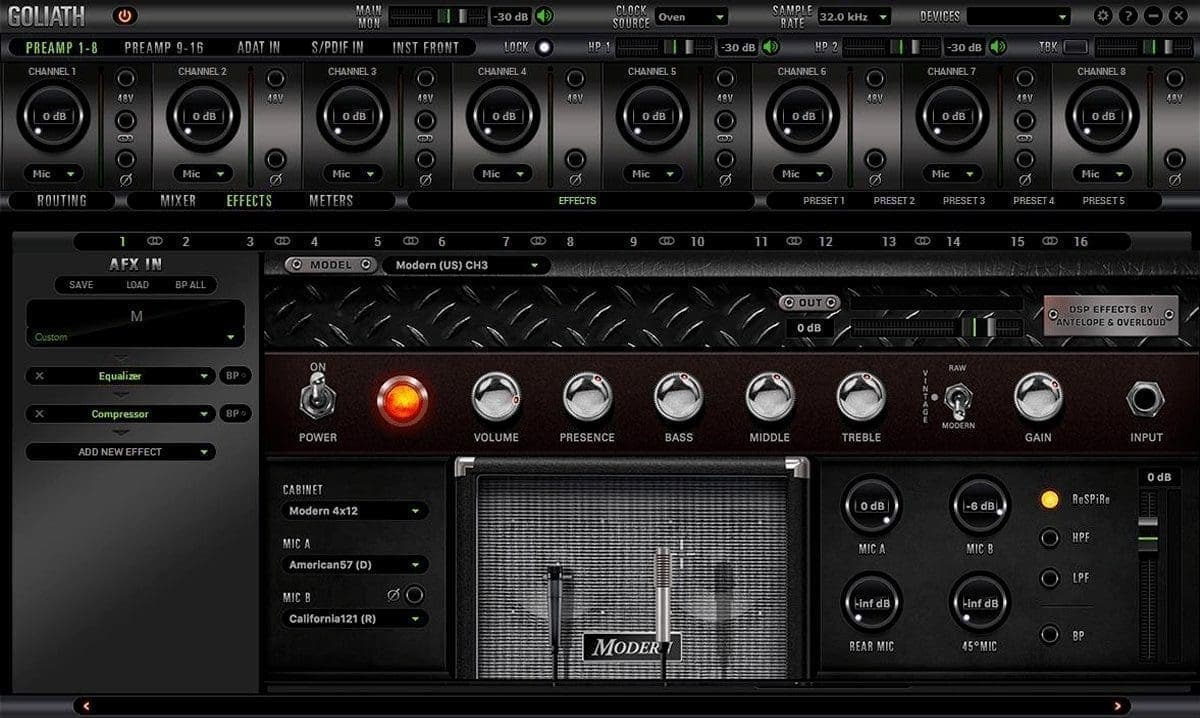Expand the Mic A American57 dropdown
Viewport: 1200px width, 718px height.
point(355,565)
